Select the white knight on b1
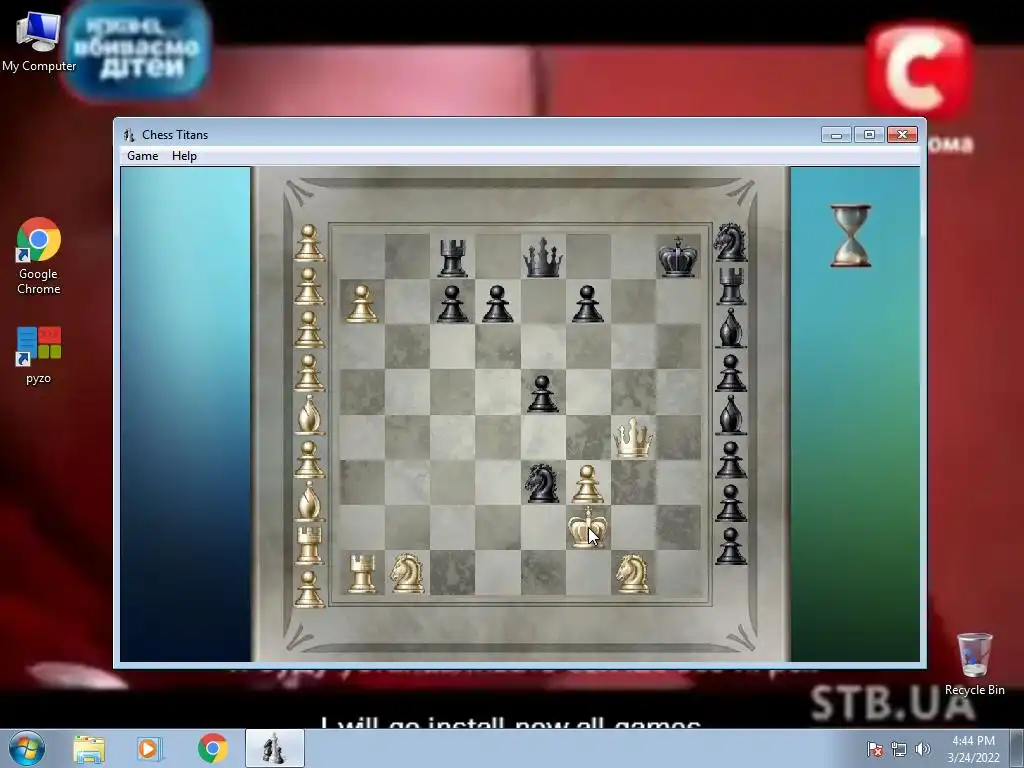This screenshot has height=768, width=1024. (407, 573)
